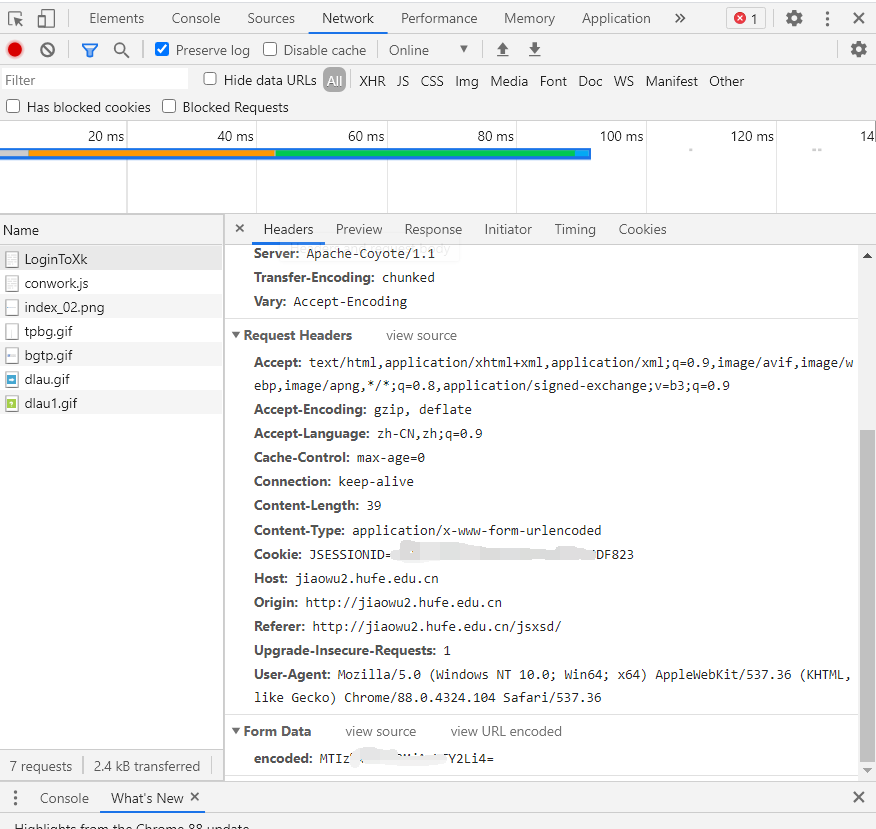Screen dimensions: 876x829
Task: Click the Name column header
Action: click(111, 230)
